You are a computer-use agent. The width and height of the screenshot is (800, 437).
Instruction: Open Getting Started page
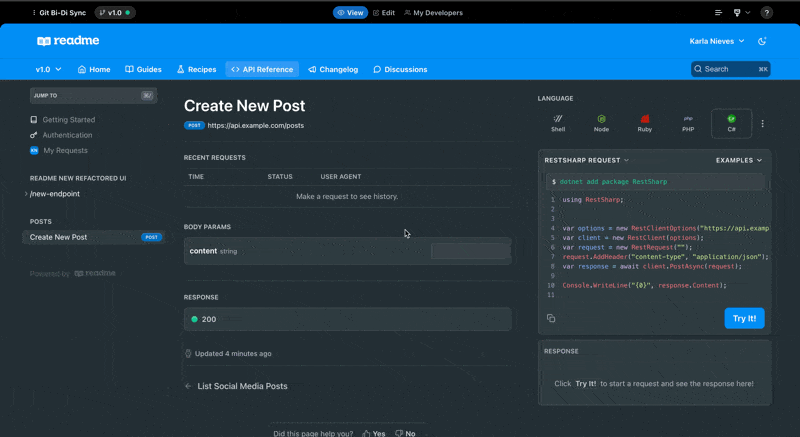point(68,120)
